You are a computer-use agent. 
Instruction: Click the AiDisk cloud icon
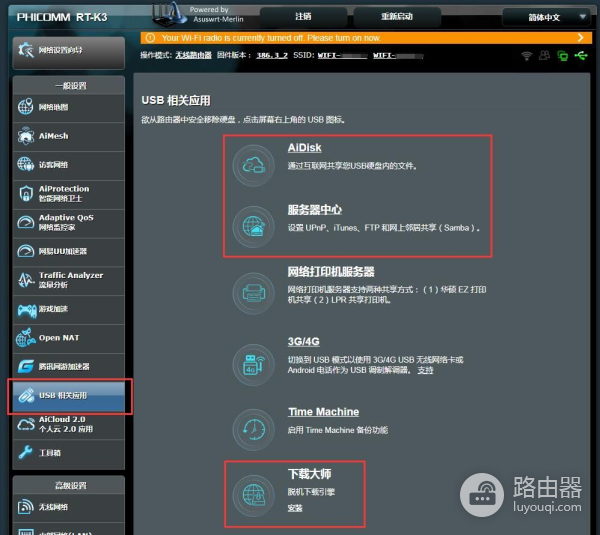tap(254, 165)
